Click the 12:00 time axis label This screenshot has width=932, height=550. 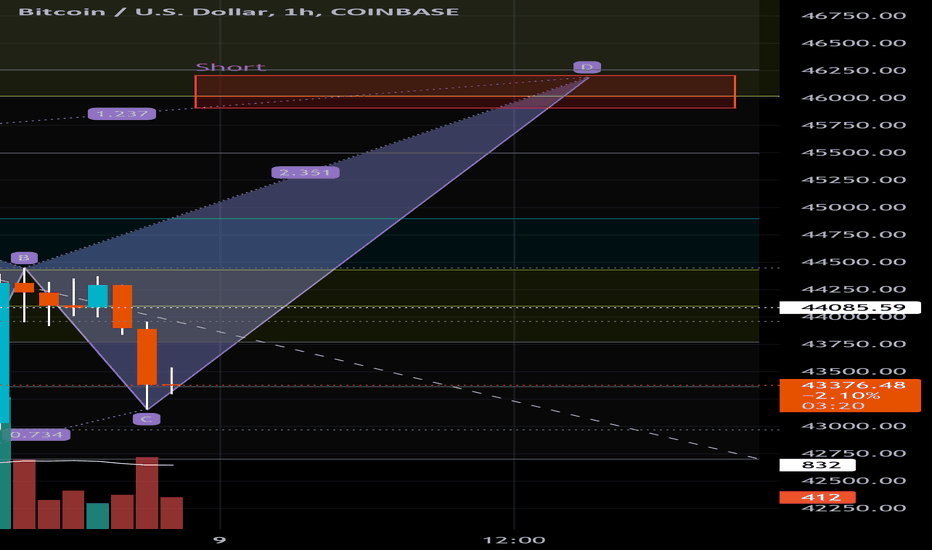[514, 540]
